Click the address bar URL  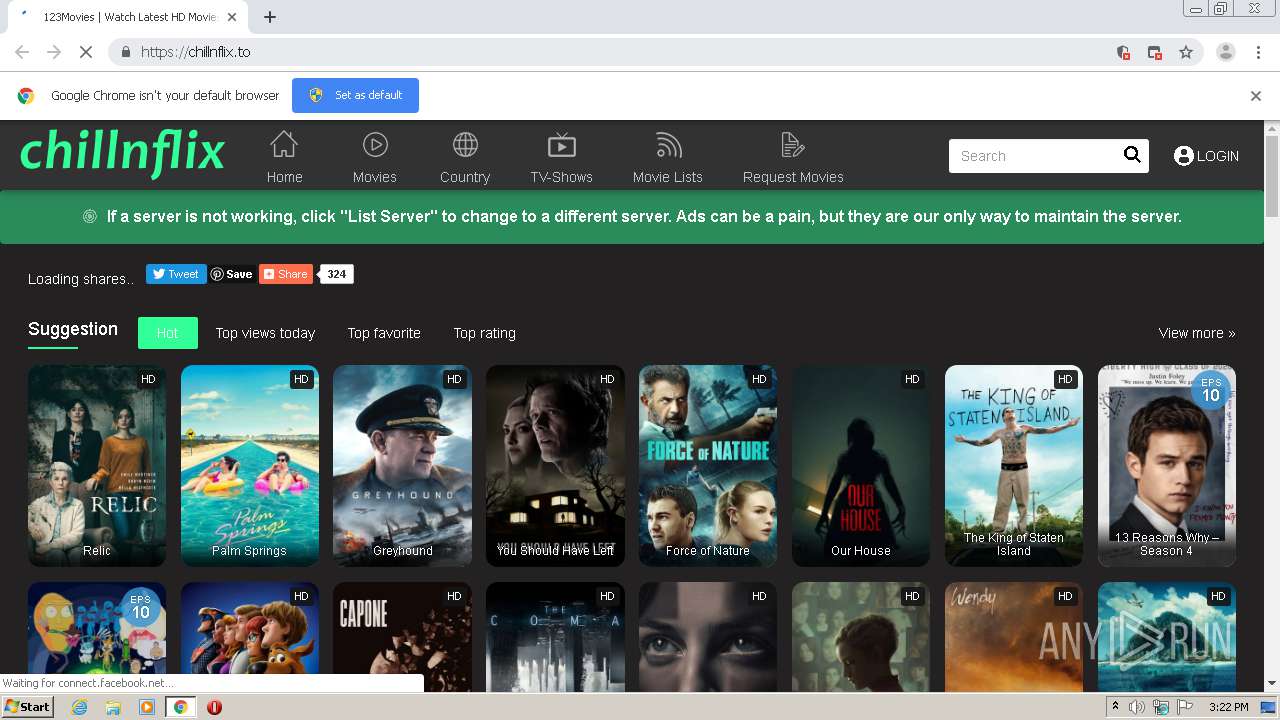(x=196, y=52)
